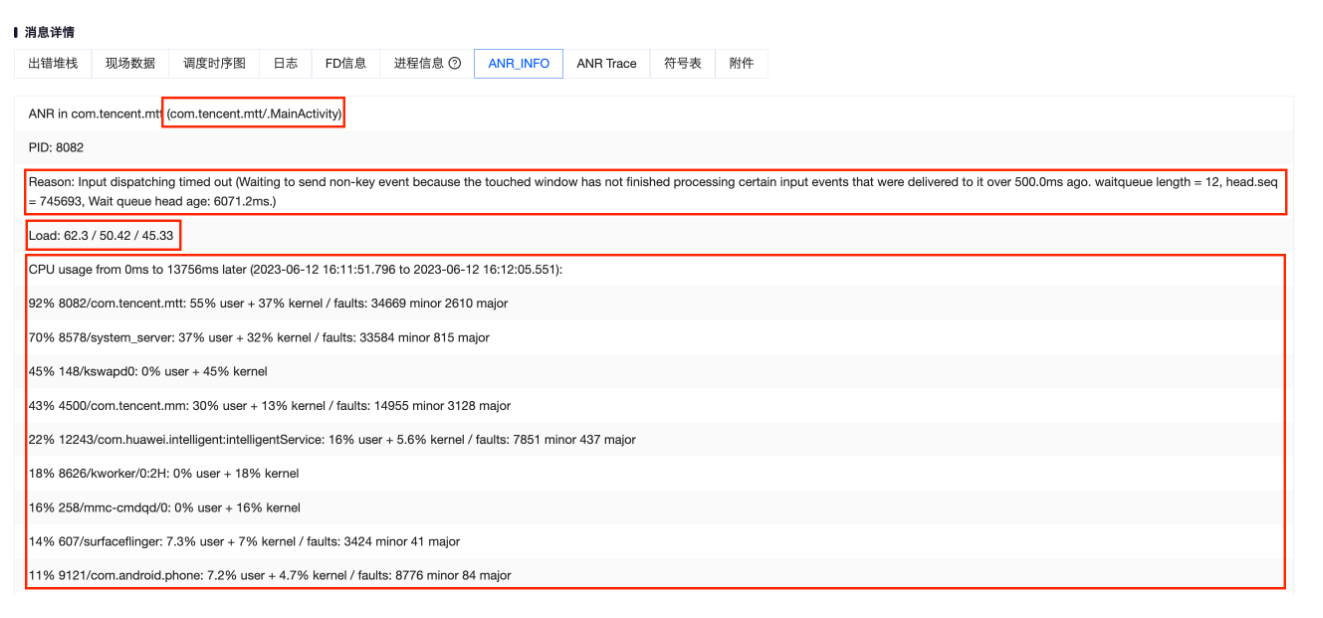Viewport: 1323px width, 618px height.
Task: Open the ANR Trace tab
Action: (x=606, y=63)
